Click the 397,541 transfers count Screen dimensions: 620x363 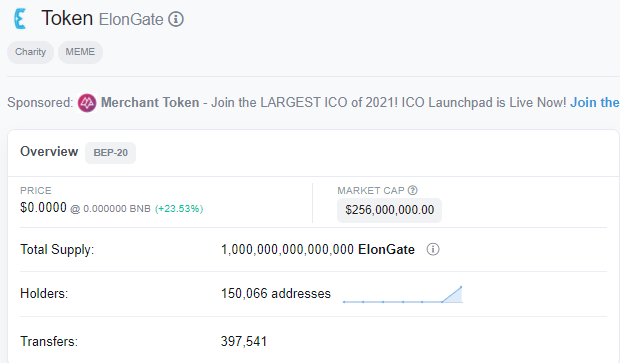click(x=244, y=341)
